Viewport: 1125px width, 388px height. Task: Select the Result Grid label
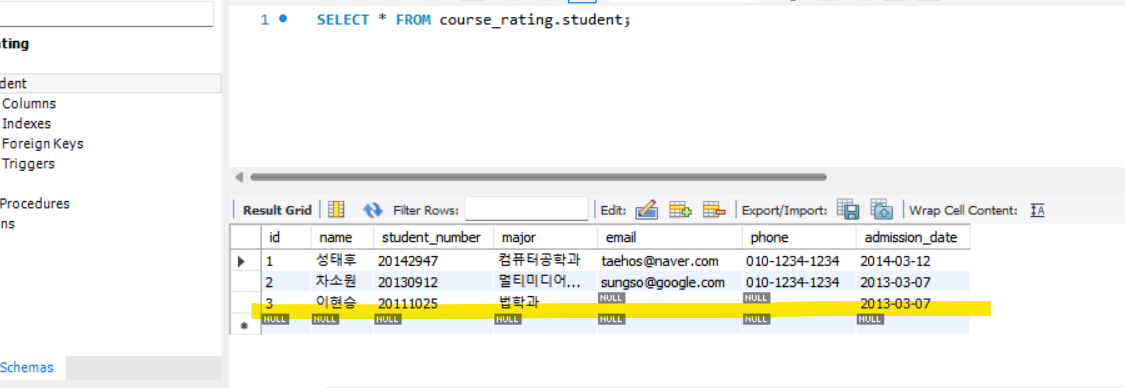click(277, 210)
